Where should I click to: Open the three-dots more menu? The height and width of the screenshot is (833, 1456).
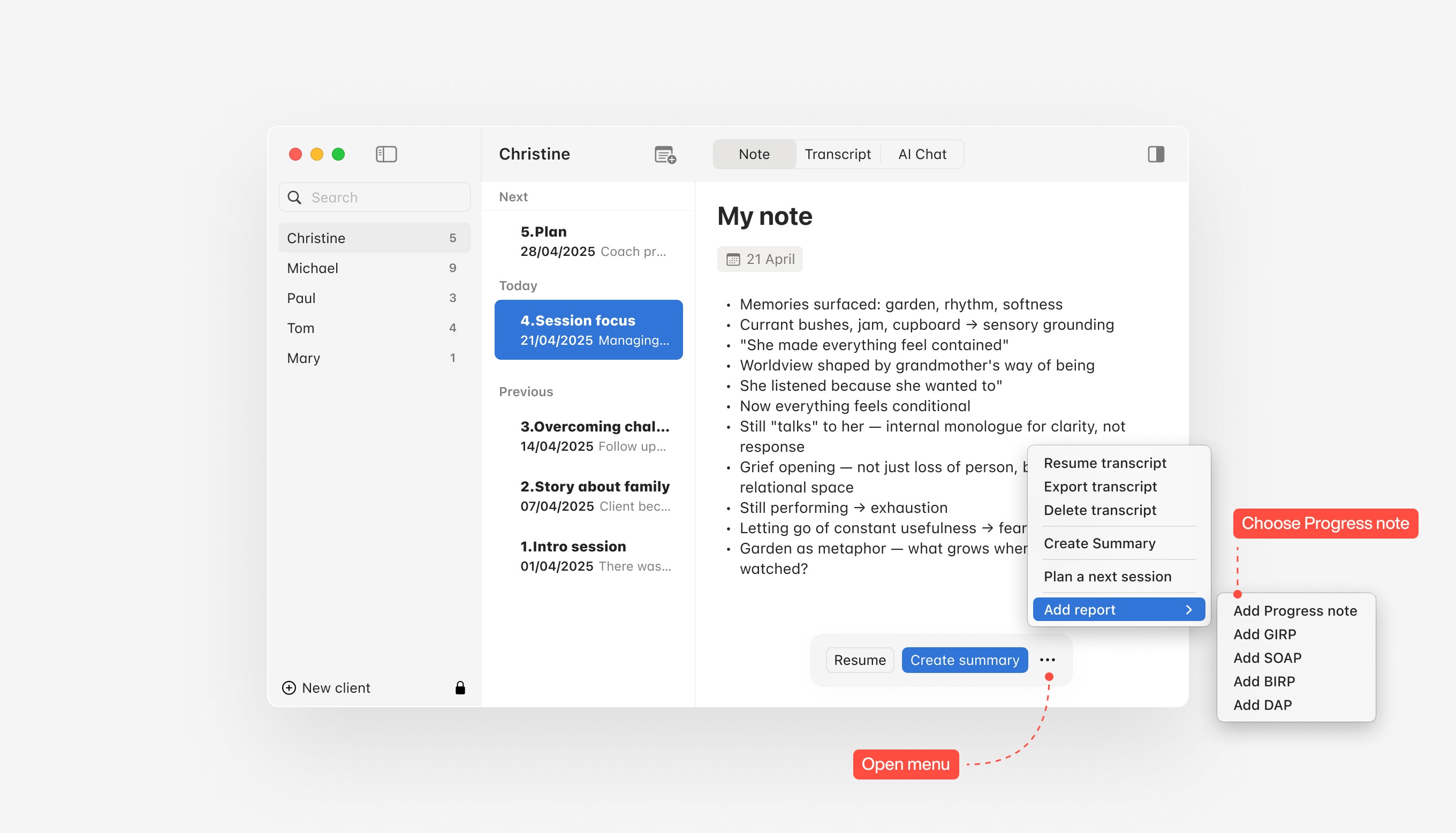[1047, 660]
